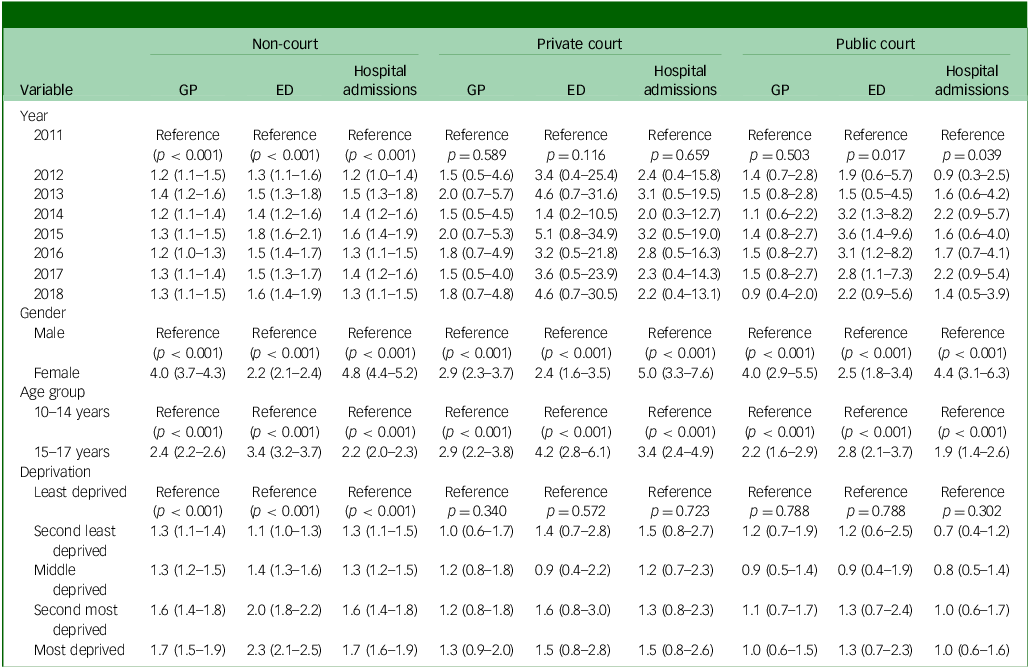Screen dimensions: 1029x668
Task: Select the Age group section label
Action: click(x=51, y=392)
